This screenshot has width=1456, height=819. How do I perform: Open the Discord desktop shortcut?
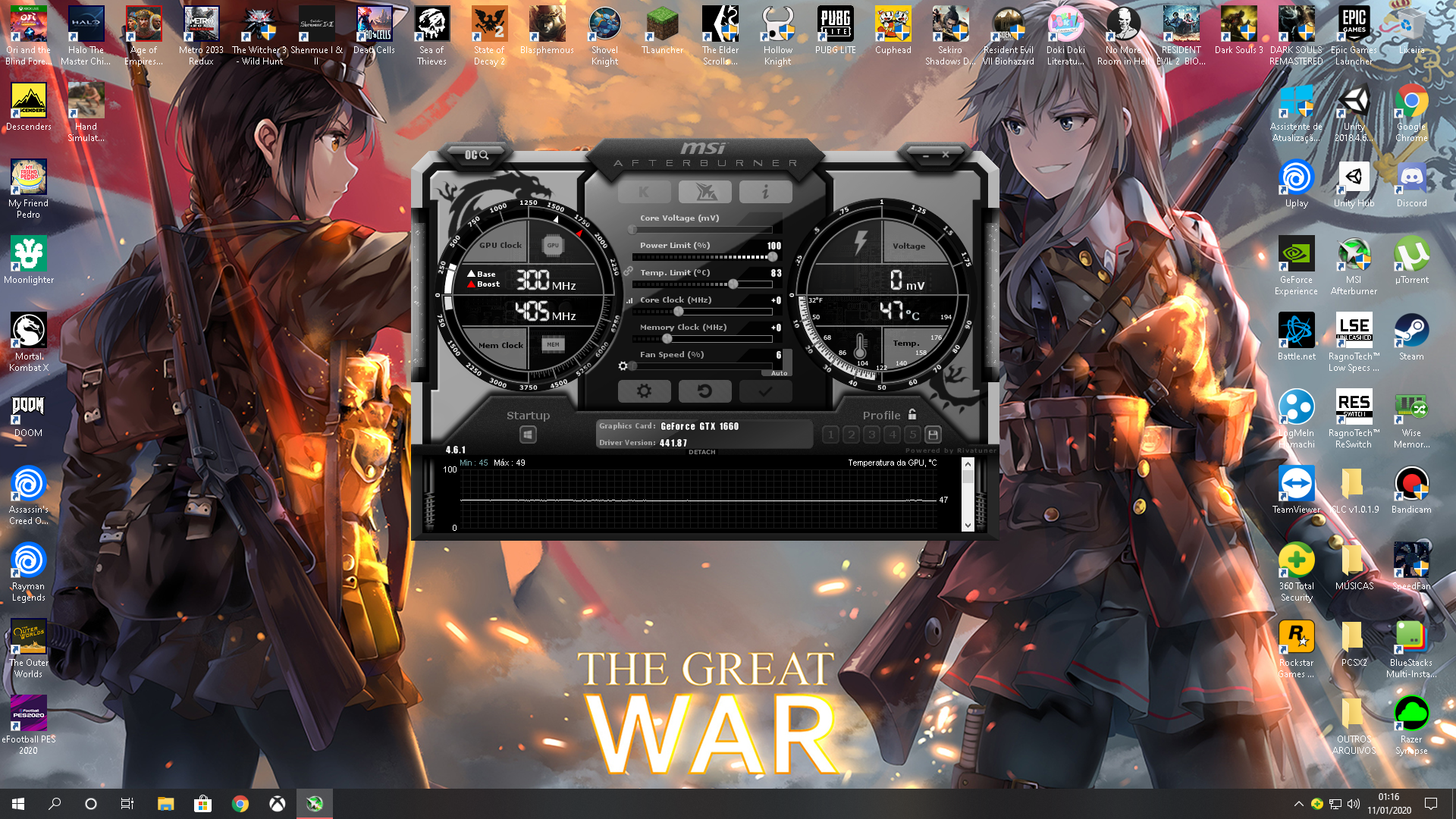(1412, 184)
